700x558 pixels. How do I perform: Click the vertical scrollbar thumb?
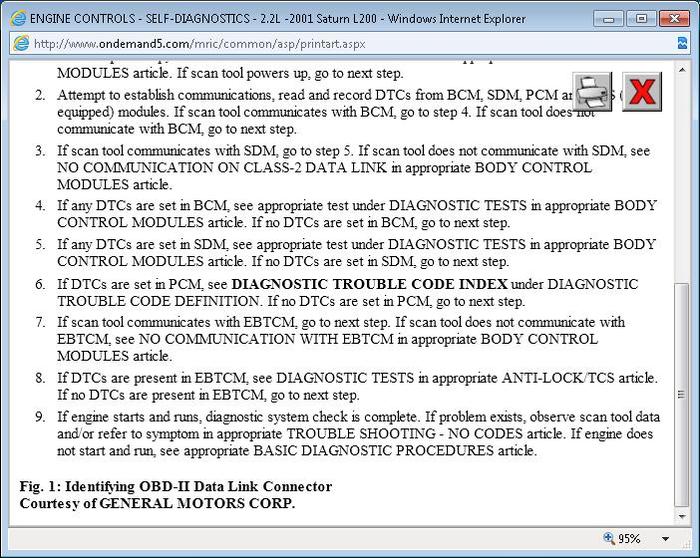pyautogui.click(x=682, y=395)
